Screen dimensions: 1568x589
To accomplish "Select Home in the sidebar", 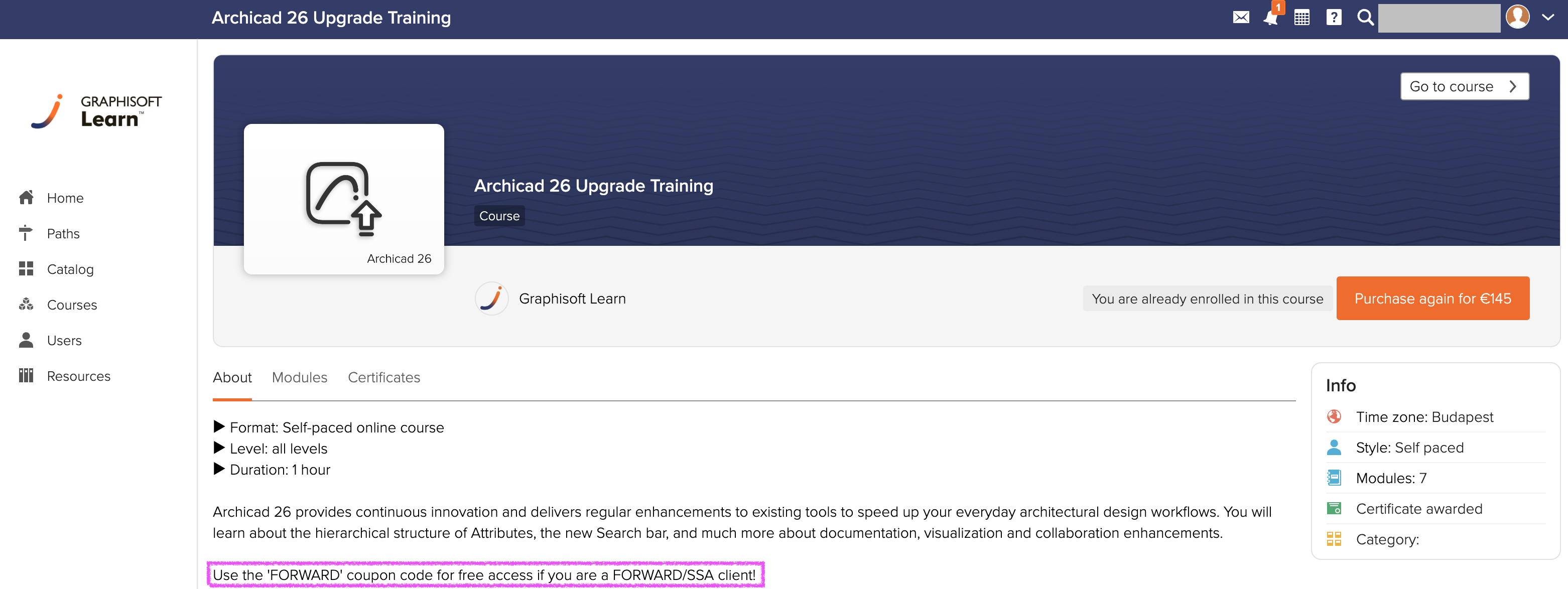I will click(65, 197).
